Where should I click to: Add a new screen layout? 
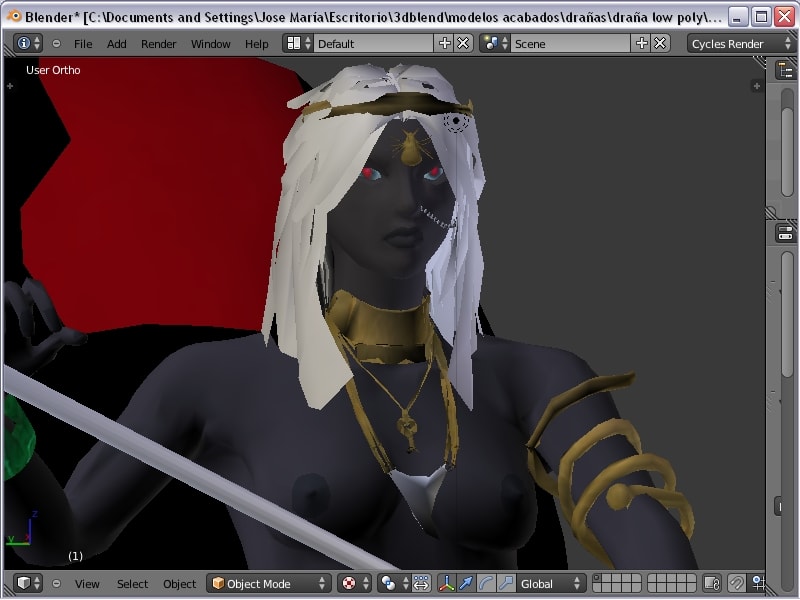(444, 43)
